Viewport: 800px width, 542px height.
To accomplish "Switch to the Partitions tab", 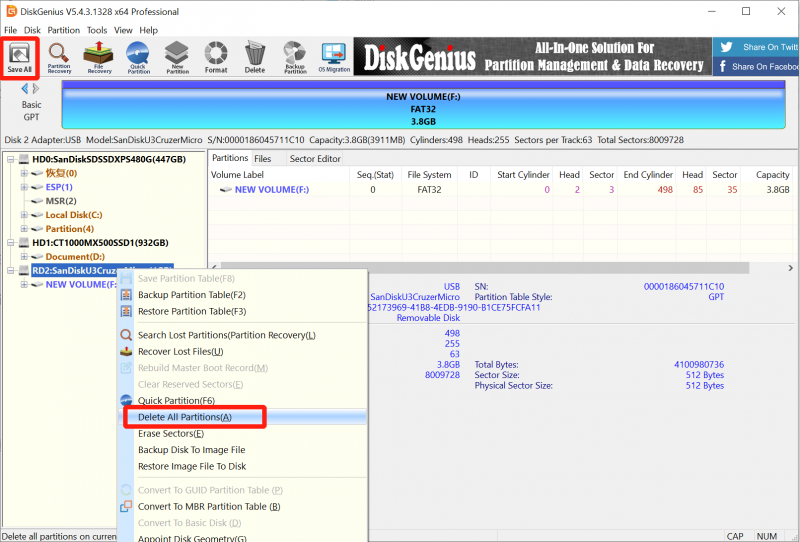I will pos(230,158).
